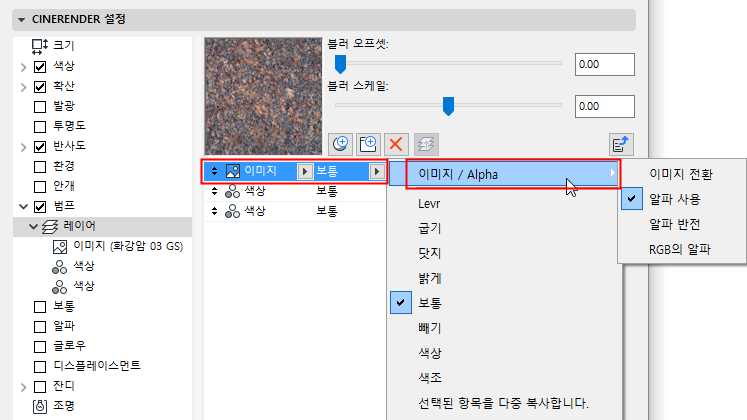Collapse the 범프 channel tree node
Image resolution: width=747 pixels, height=420 pixels.
pyautogui.click(x=23, y=207)
